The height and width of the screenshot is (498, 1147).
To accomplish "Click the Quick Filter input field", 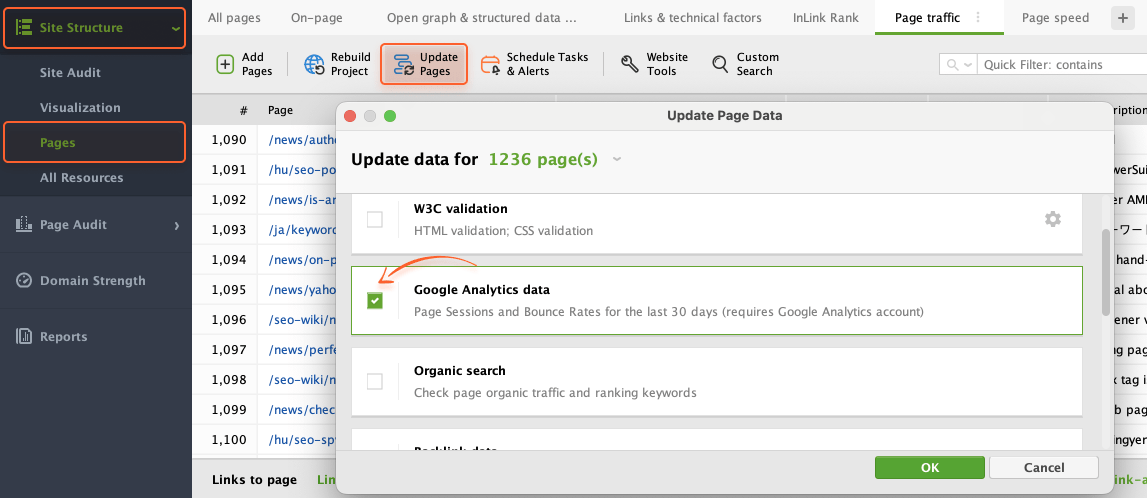I will point(1061,64).
